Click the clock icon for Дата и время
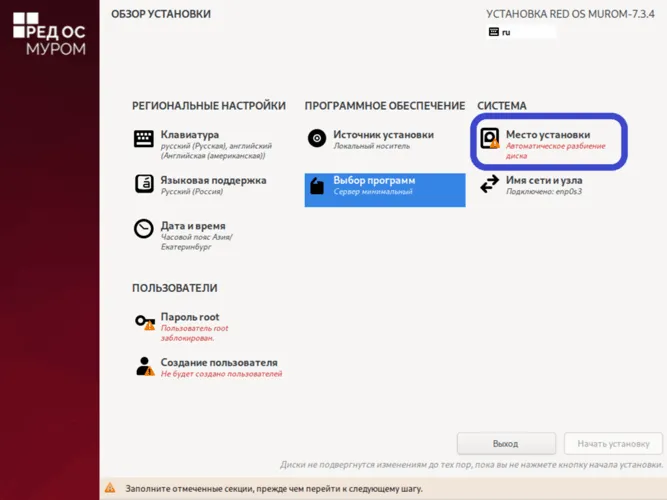Image resolution: width=667 pixels, height=500 pixels. tap(144, 229)
